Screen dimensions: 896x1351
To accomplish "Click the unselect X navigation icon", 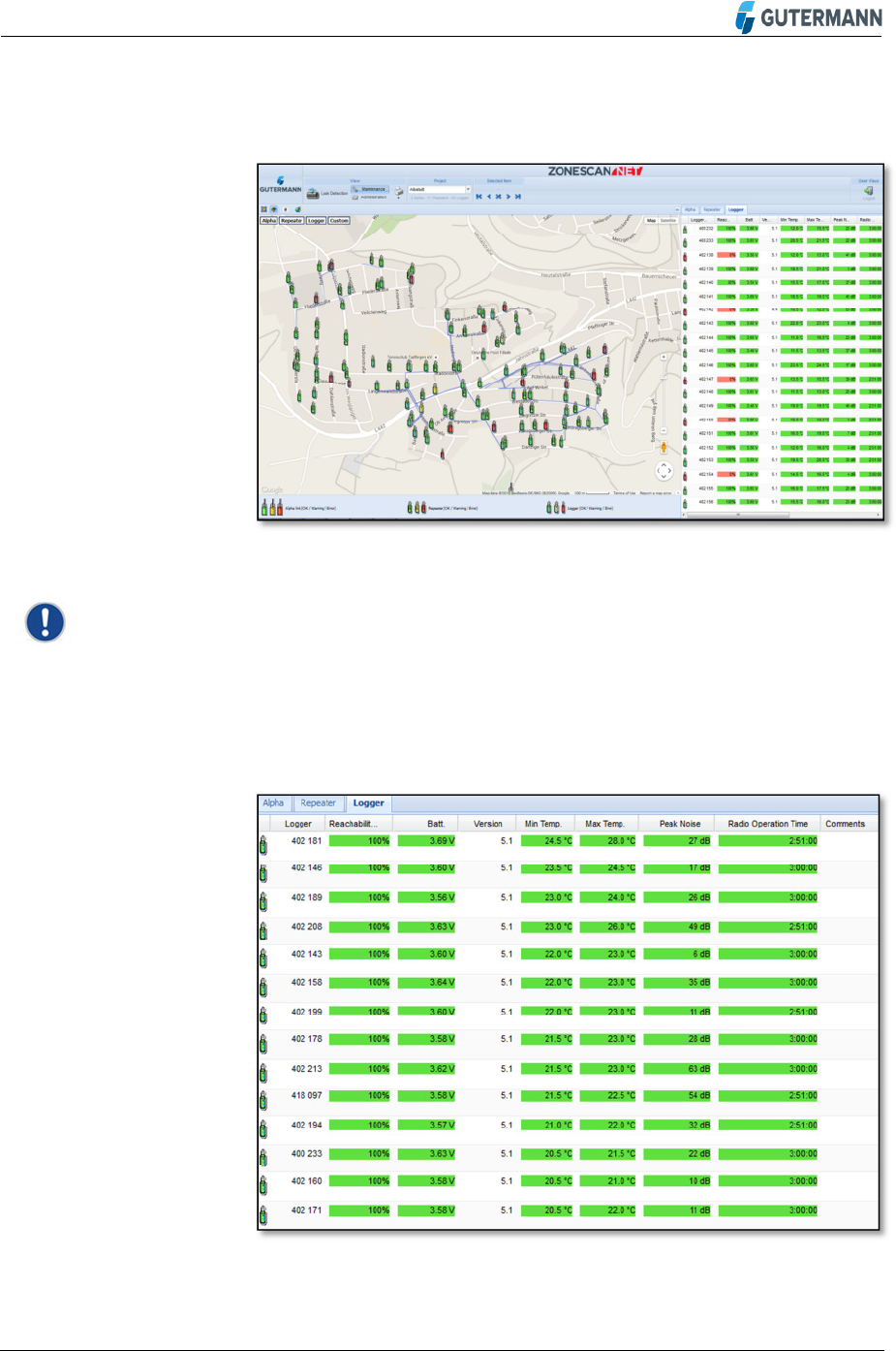I will [498, 197].
